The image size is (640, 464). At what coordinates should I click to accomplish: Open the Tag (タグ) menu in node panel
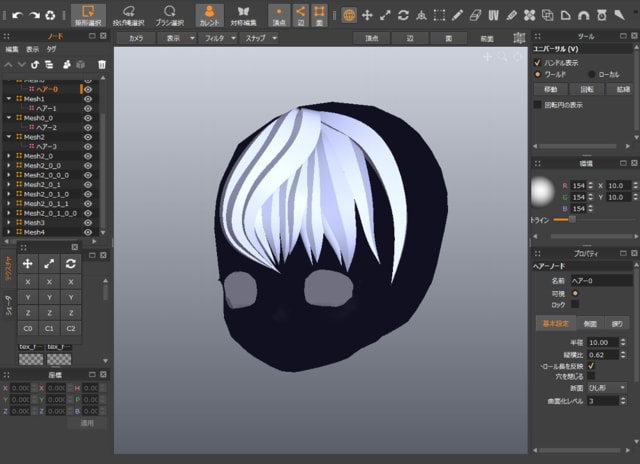(x=51, y=49)
